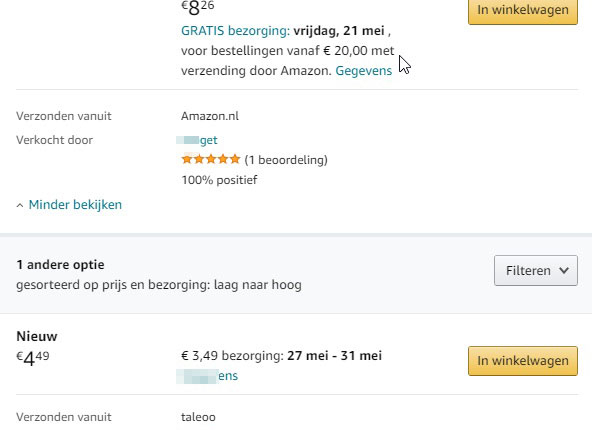The image size is (592, 430).
Task: Add the €8.26 offer to winkelwagen
Action: click(x=523, y=10)
